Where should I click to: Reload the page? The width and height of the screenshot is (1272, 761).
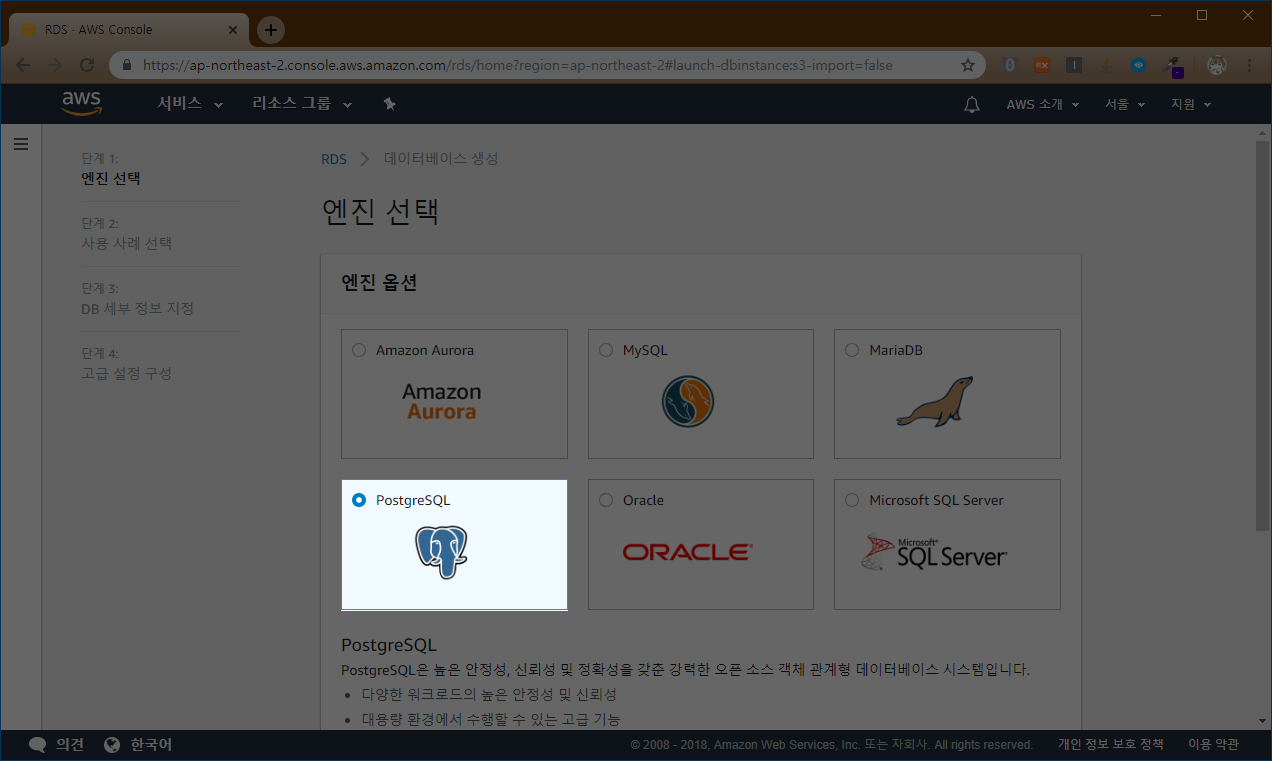[x=87, y=65]
